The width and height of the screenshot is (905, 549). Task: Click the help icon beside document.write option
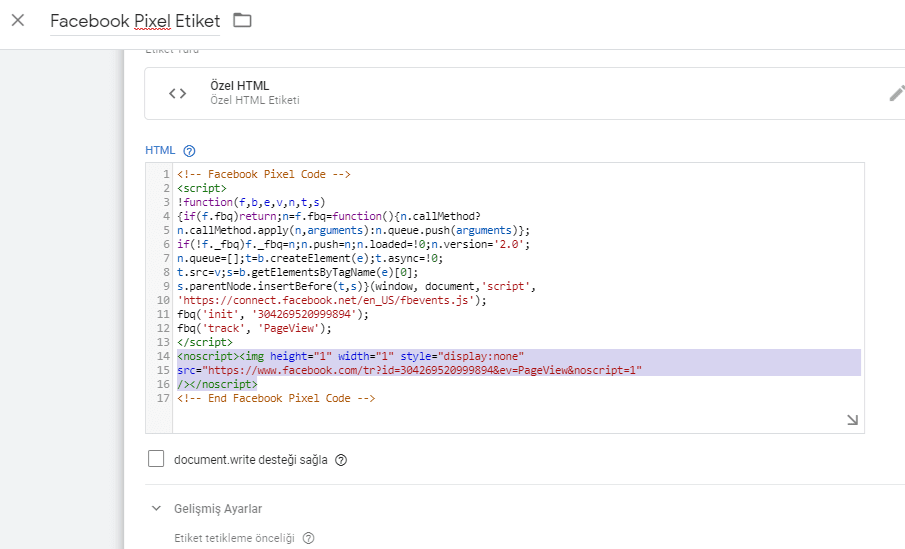point(341,460)
